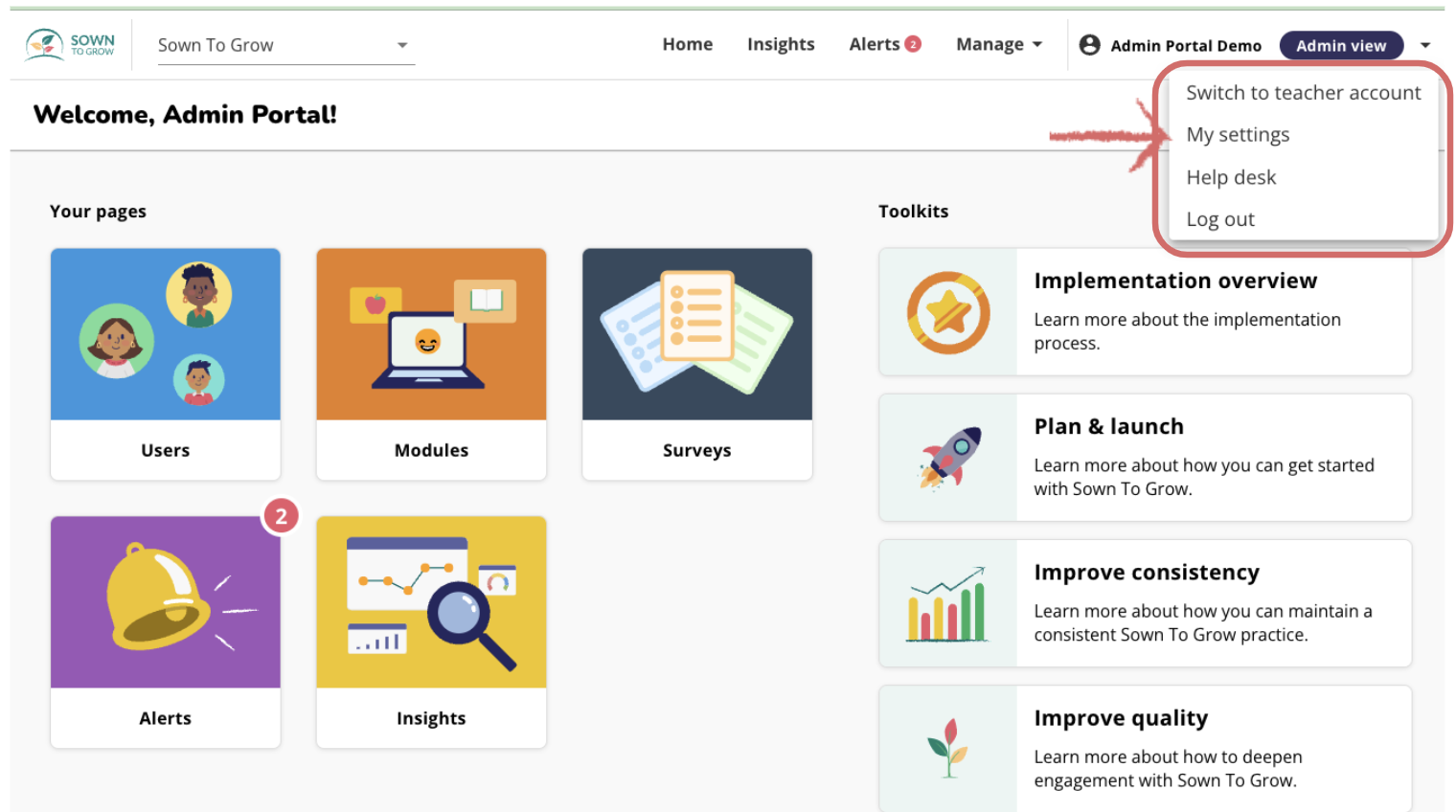1456x812 pixels.
Task: Open the Insights magnifier illustration
Action: tap(431, 602)
